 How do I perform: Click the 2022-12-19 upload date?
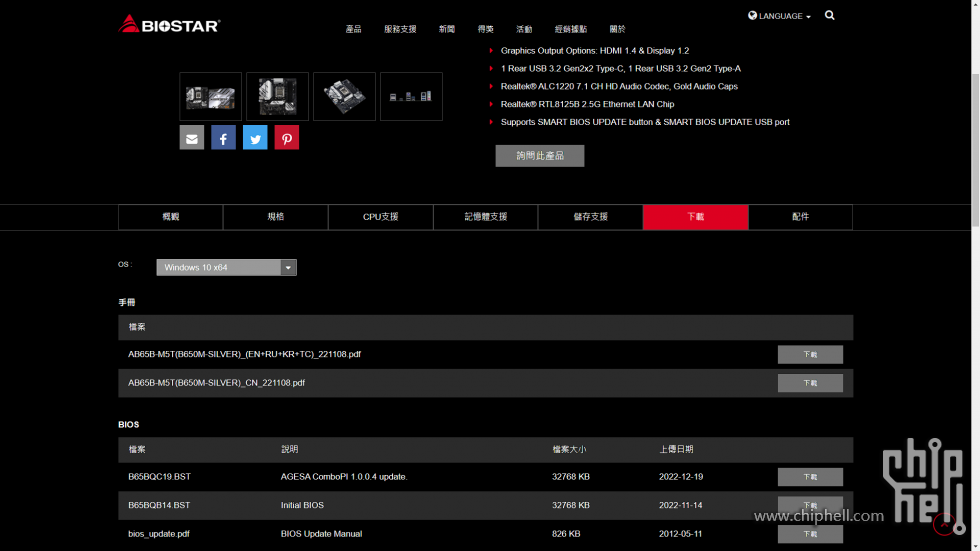point(681,477)
